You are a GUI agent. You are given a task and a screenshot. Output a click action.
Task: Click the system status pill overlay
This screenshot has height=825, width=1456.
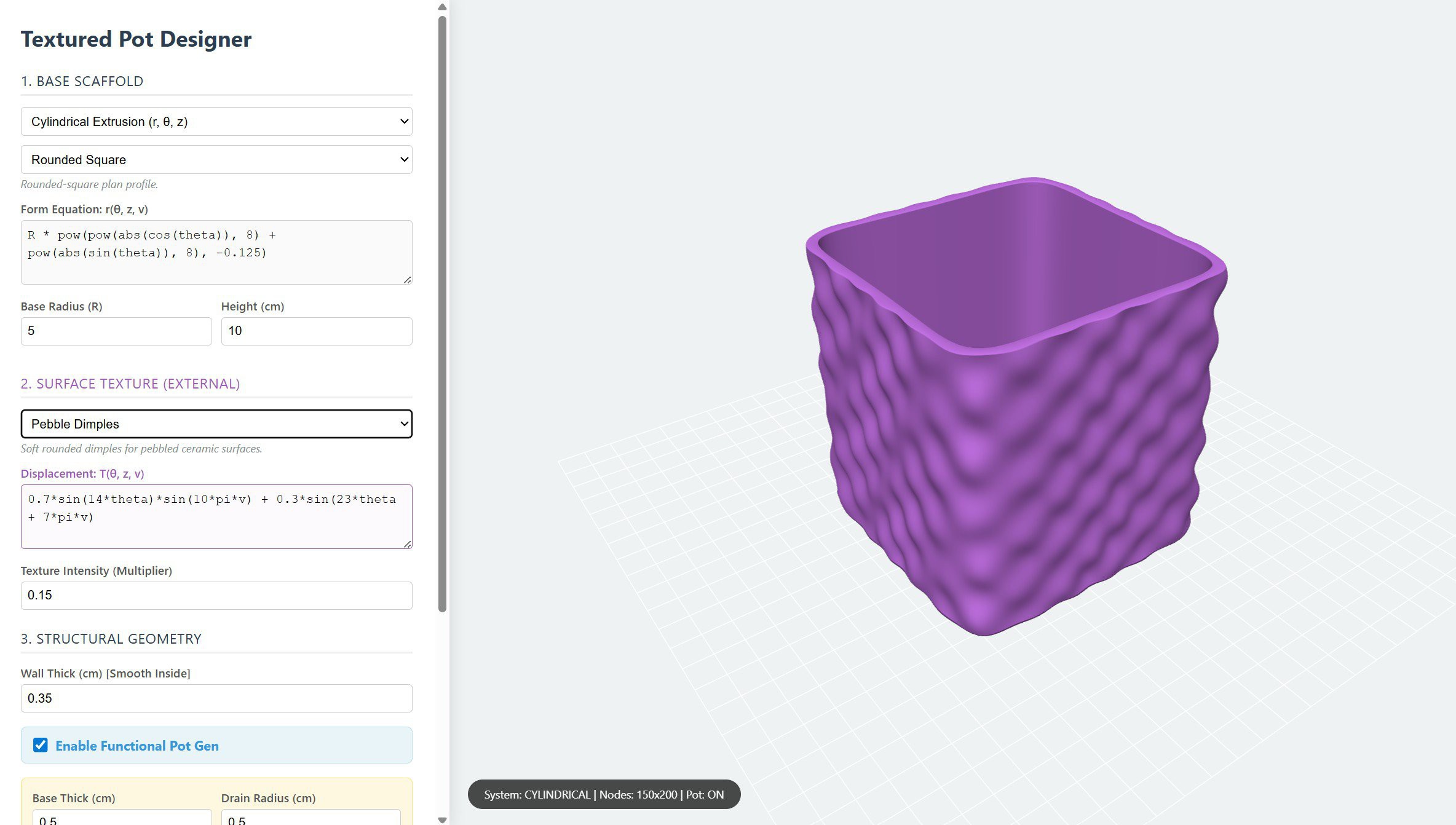[604, 794]
